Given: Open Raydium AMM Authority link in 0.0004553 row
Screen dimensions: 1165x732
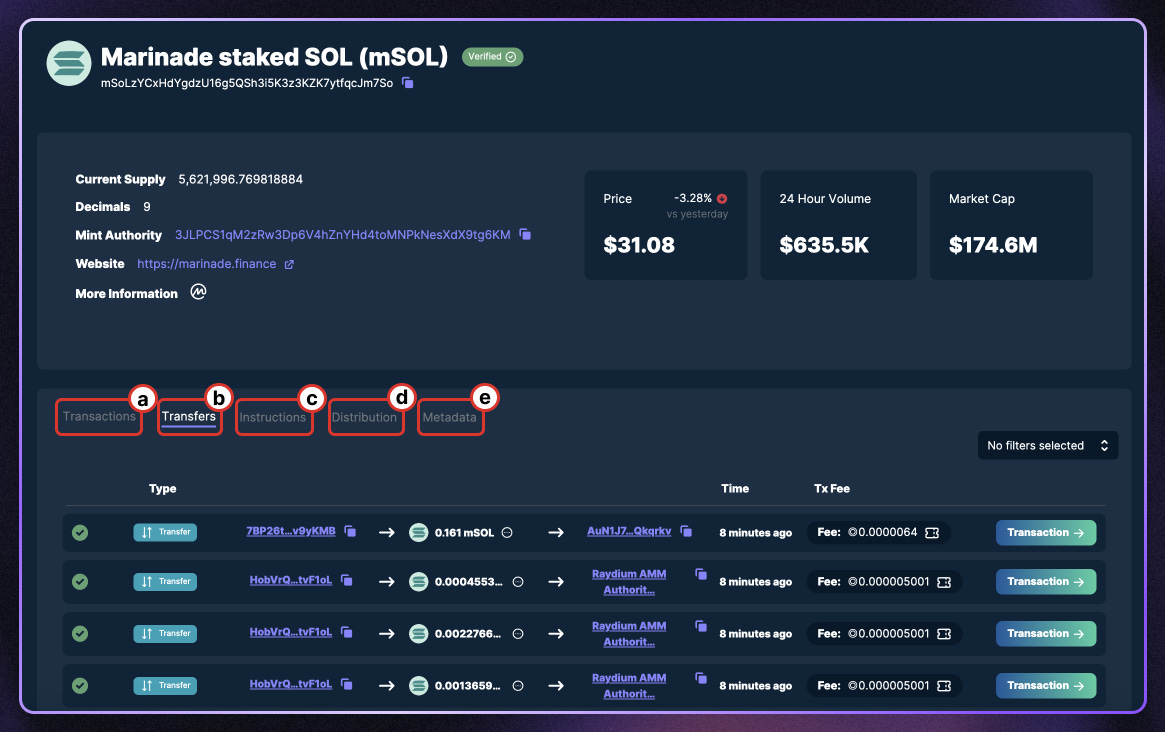Looking at the screenshot, I should (629, 582).
